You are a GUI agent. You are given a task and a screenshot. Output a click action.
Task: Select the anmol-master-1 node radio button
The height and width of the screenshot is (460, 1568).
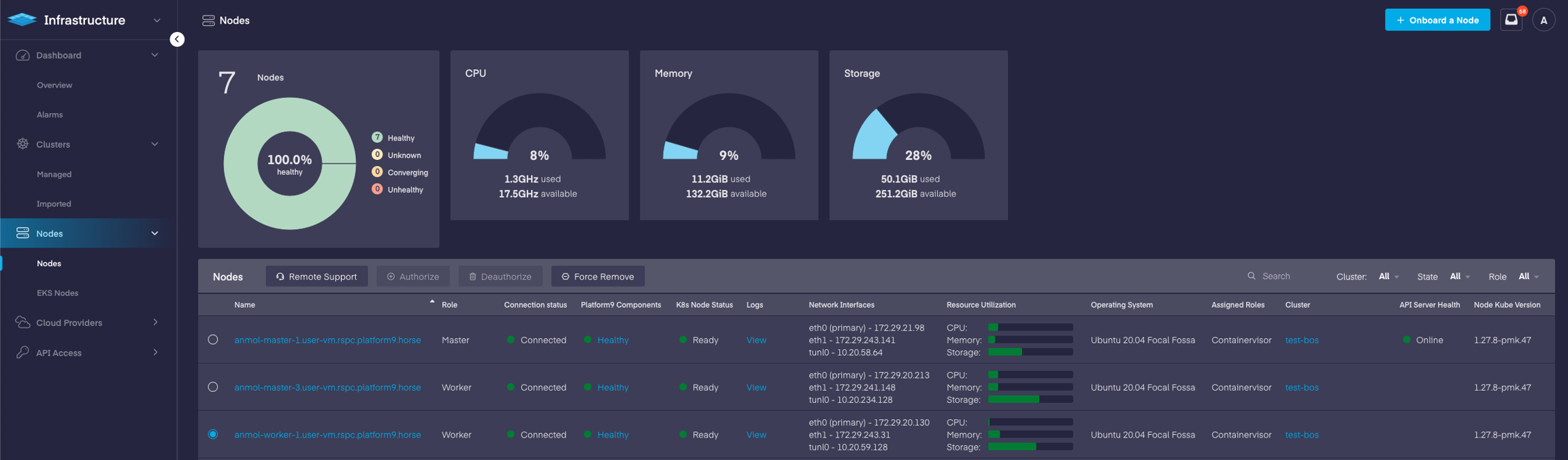click(213, 340)
